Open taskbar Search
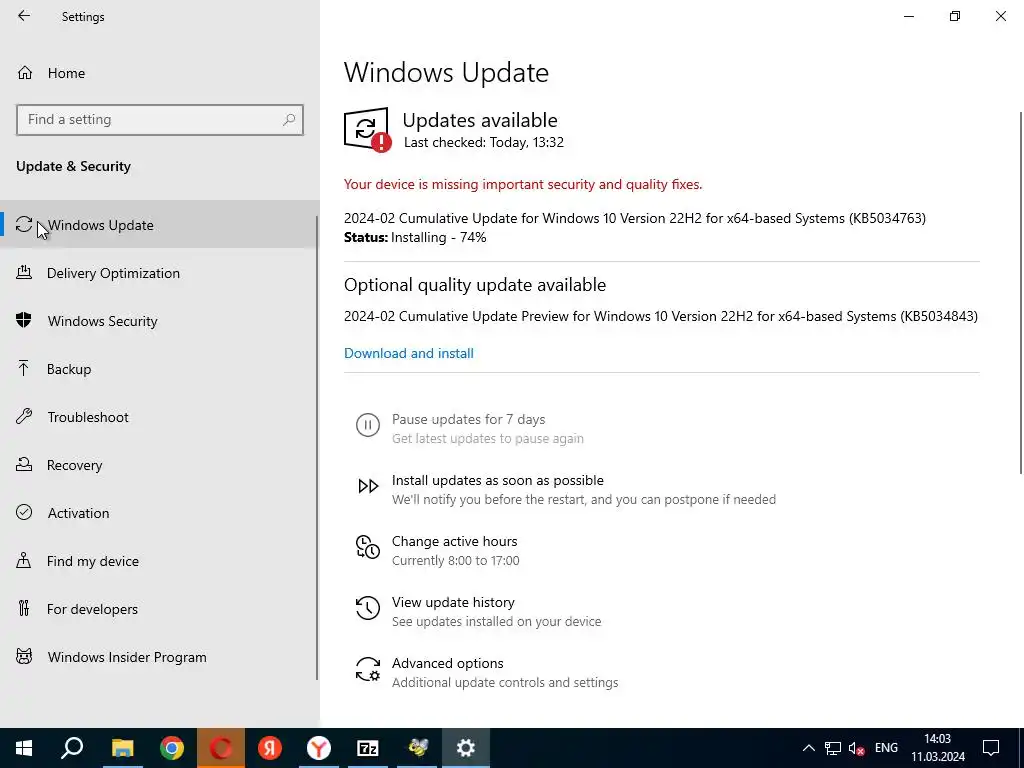The height and width of the screenshot is (768, 1024). click(x=72, y=748)
